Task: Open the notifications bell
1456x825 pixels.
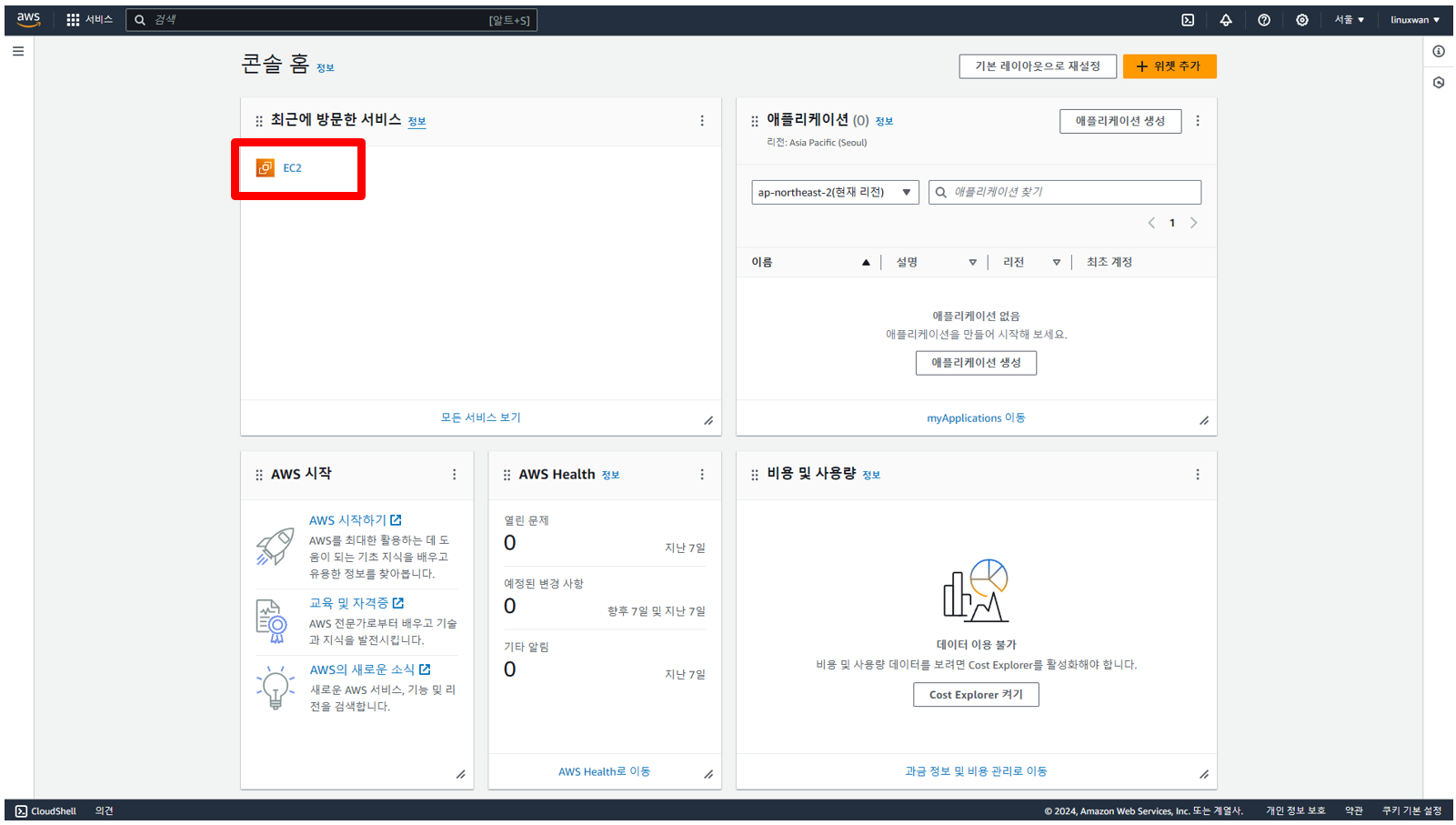Action: click(1226, 20)
